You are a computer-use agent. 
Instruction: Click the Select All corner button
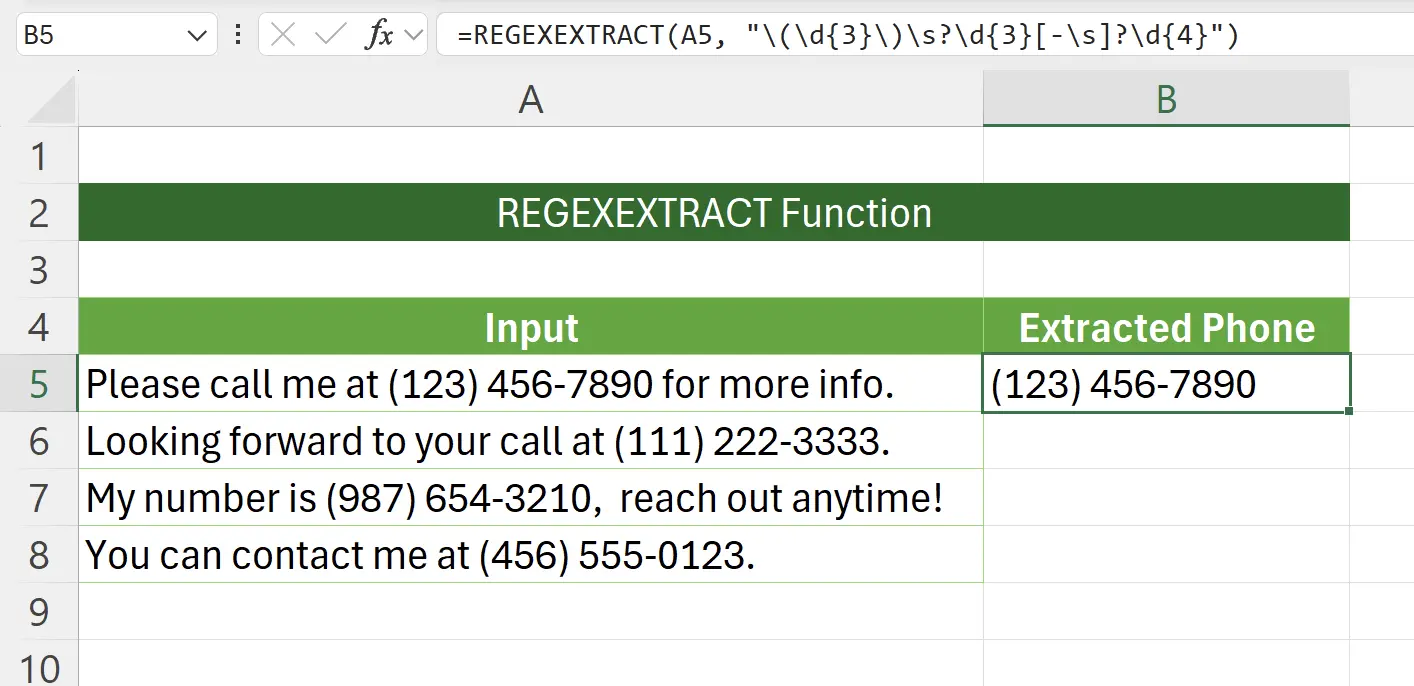click(x=40, y=100)
